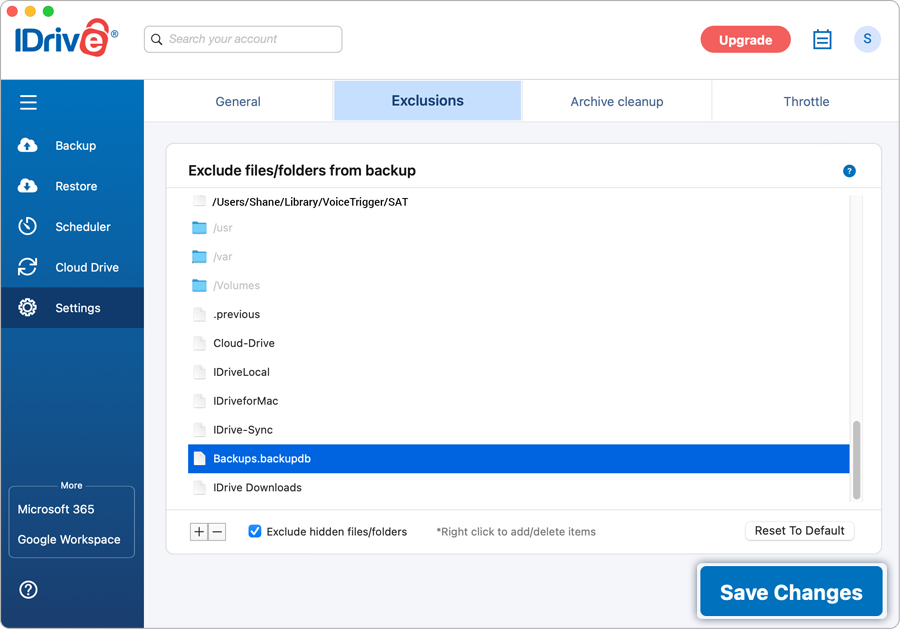This screenshot has width=900, height=629.
Task: Select the .previous exclusion entry
Action: coord(519,314)
